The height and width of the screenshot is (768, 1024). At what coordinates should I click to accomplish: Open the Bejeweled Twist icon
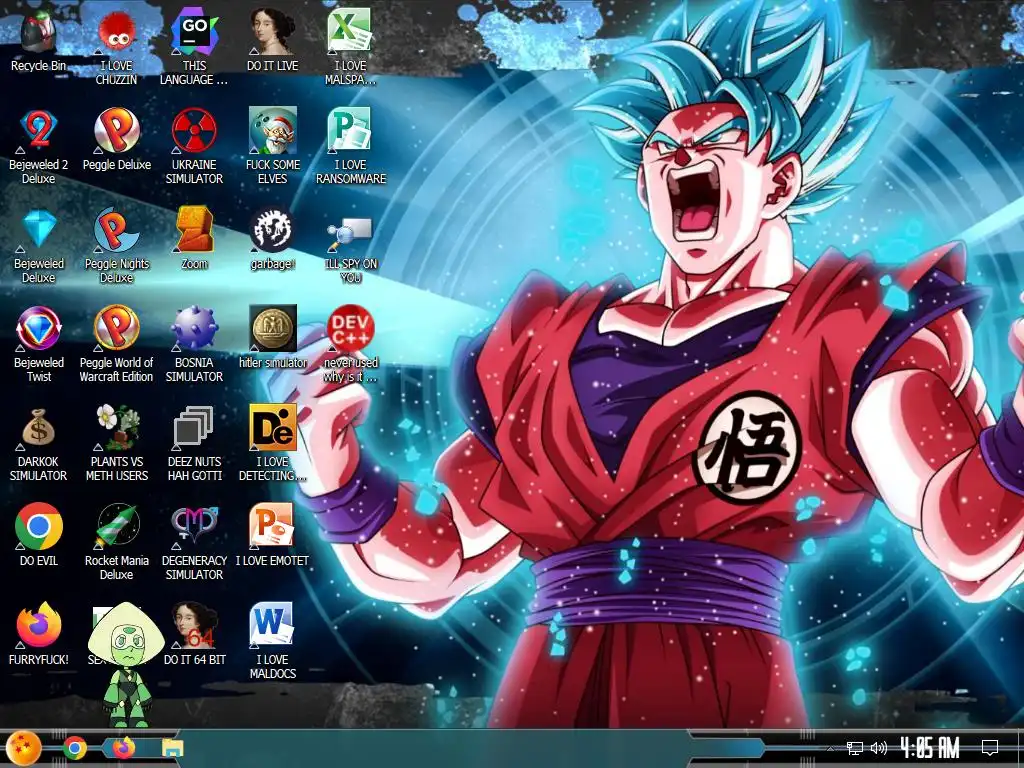39,328
